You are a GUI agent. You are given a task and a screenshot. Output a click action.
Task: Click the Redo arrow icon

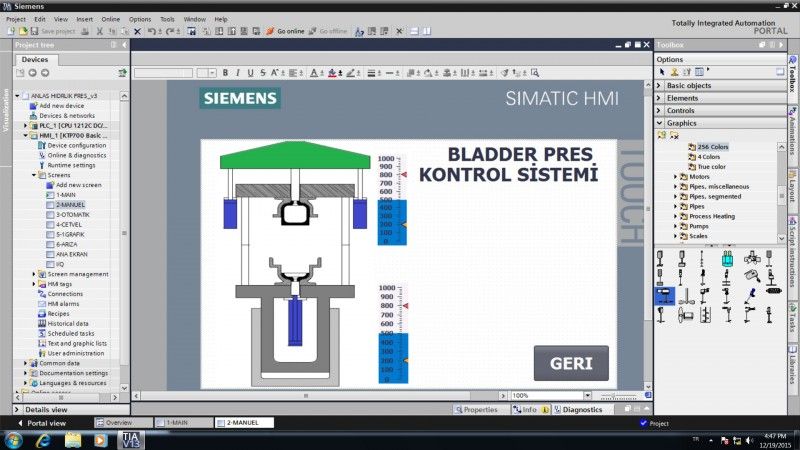click(170, 31)
